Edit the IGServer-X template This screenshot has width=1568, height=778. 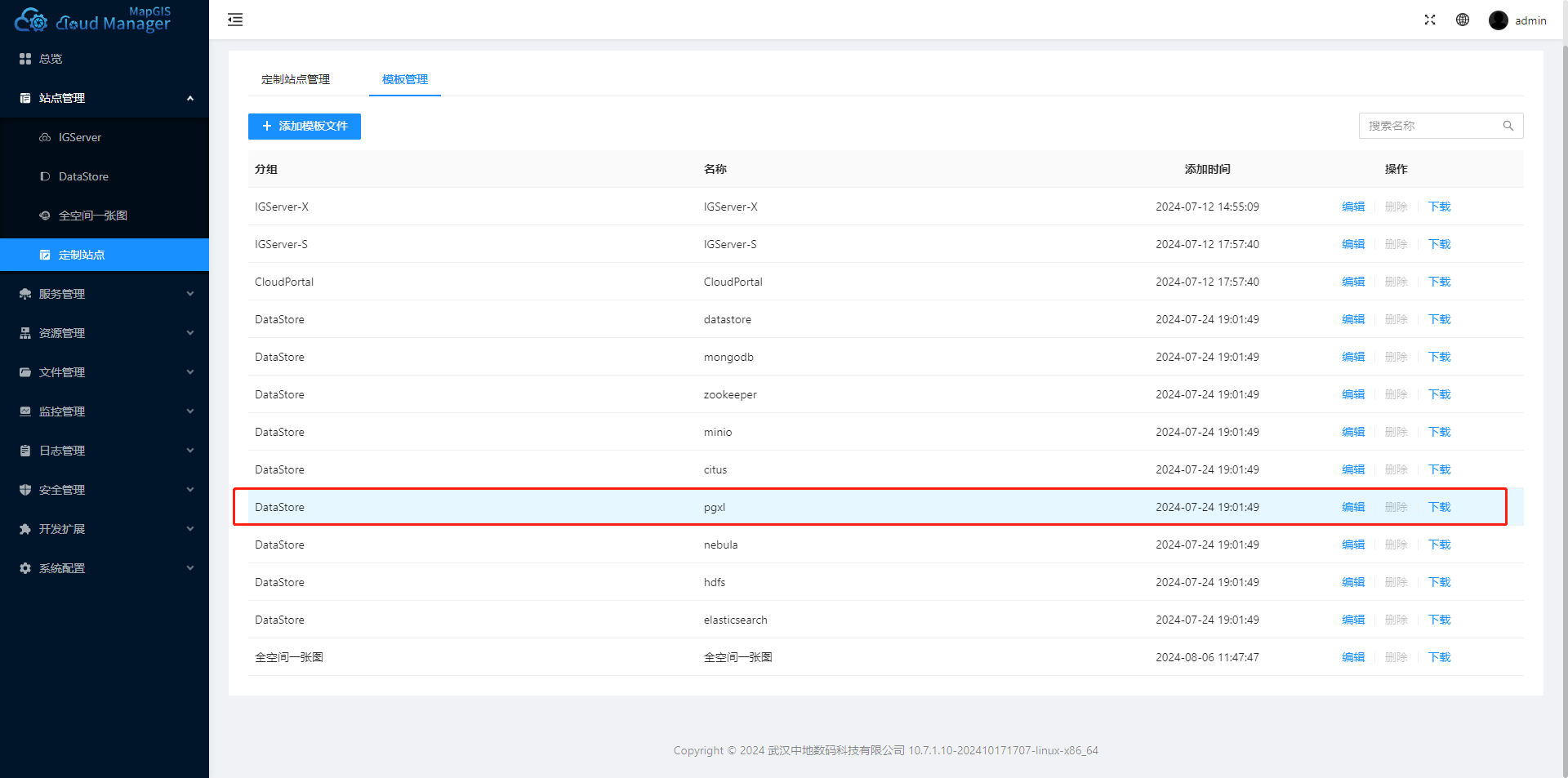(1353, 207)
